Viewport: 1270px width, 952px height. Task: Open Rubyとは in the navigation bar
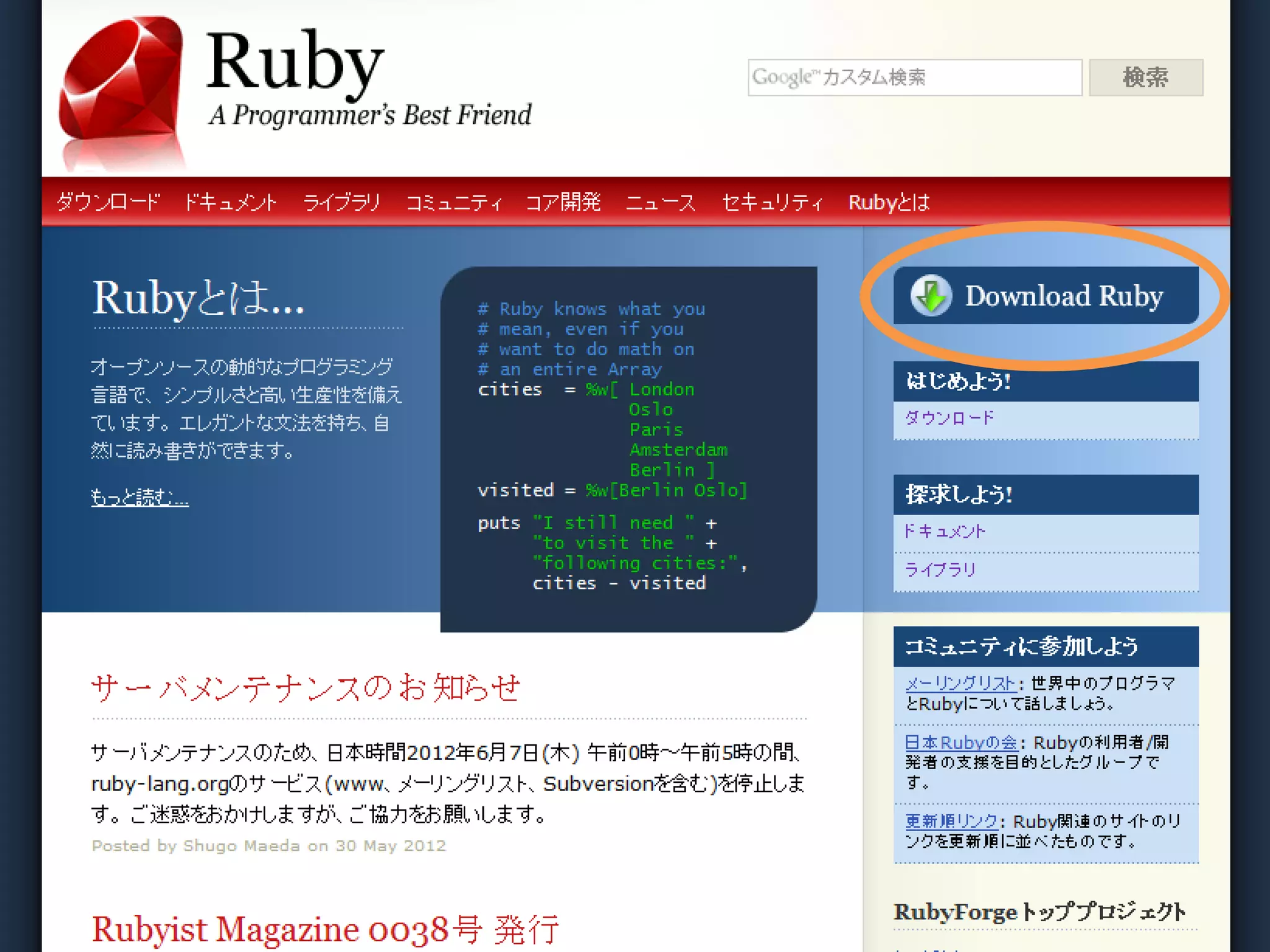889,202
